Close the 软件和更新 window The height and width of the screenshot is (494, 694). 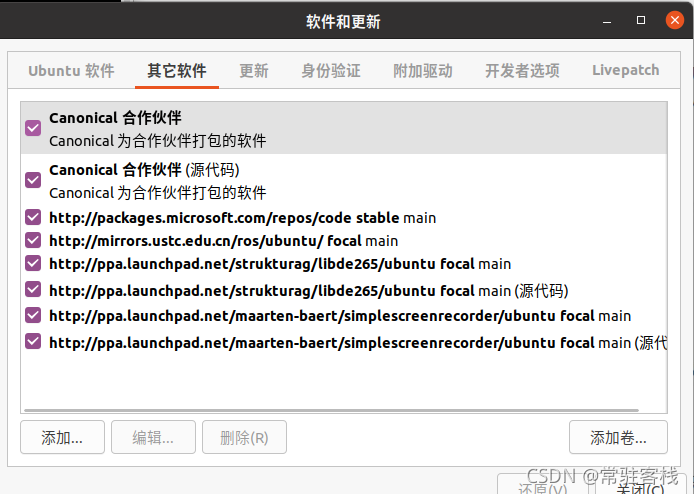coord(675,20)
